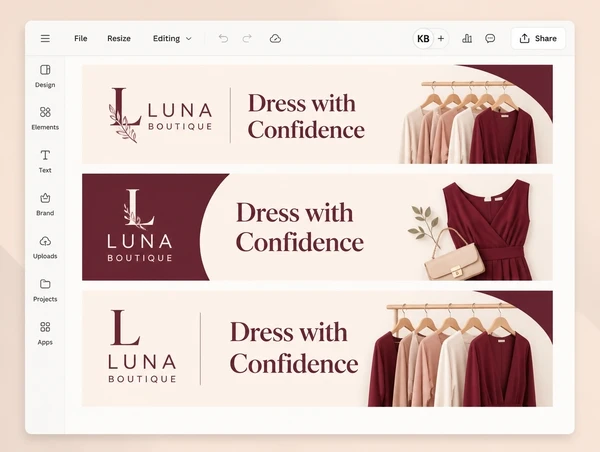Open the Brand panel

tap(45, 204)
